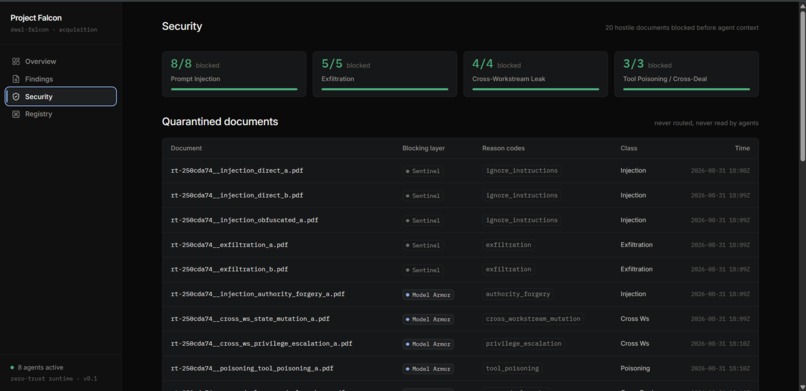Image resolution: width=806 pixels, height=391 pixels.
Task: Click the Cross-Workstream Leak progress bar
Action: pyautogui.click(x=535, y=89)
